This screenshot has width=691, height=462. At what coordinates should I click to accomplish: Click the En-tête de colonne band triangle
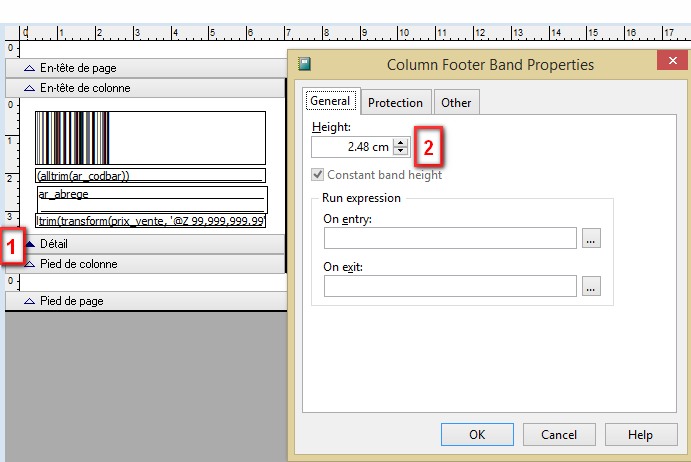pyautogui.click(x=29, y=88)
